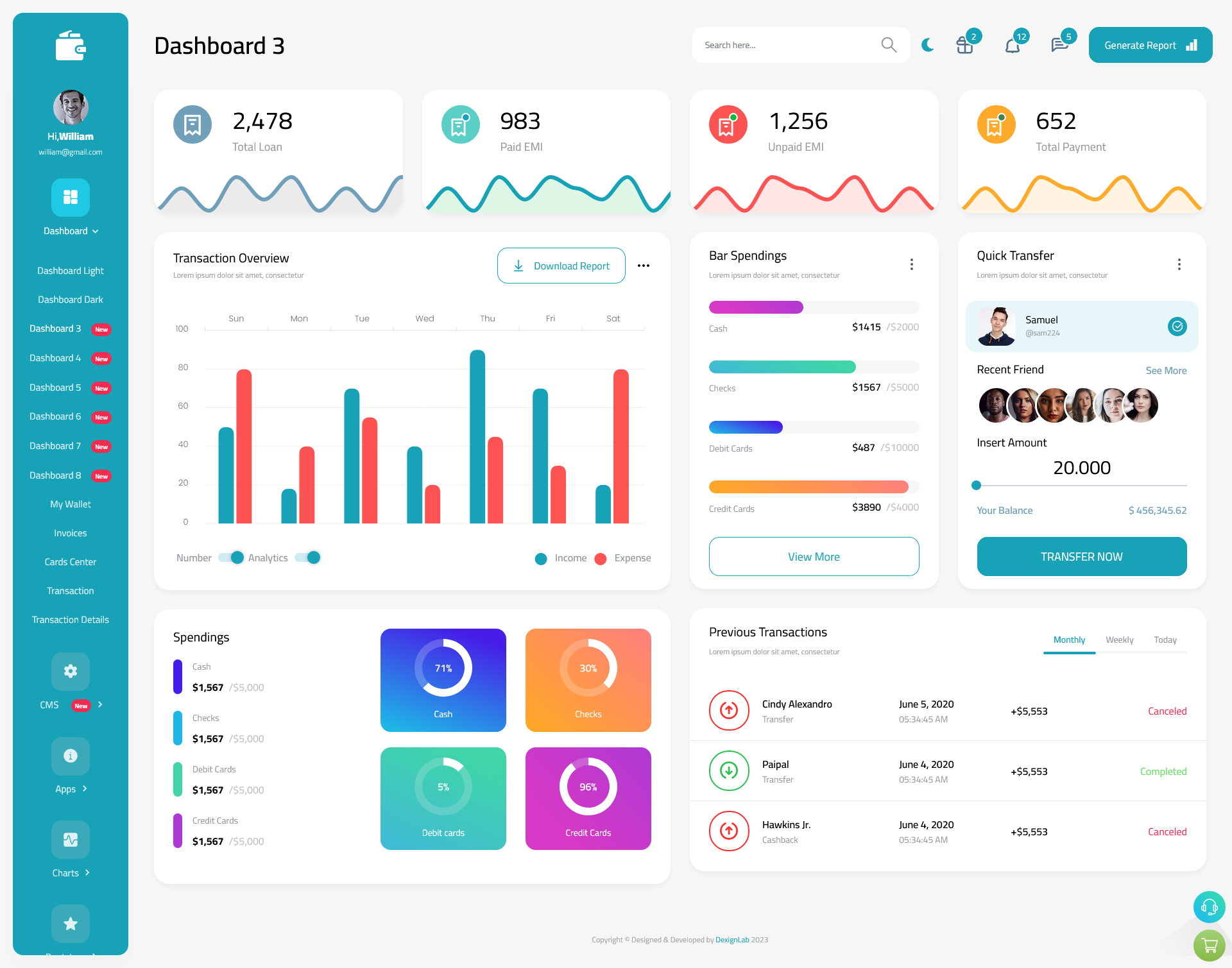Image resolution: width=1232 pixels, height=968 pixels.
Task: Click the Transfer Now button
Action: 1082,557
